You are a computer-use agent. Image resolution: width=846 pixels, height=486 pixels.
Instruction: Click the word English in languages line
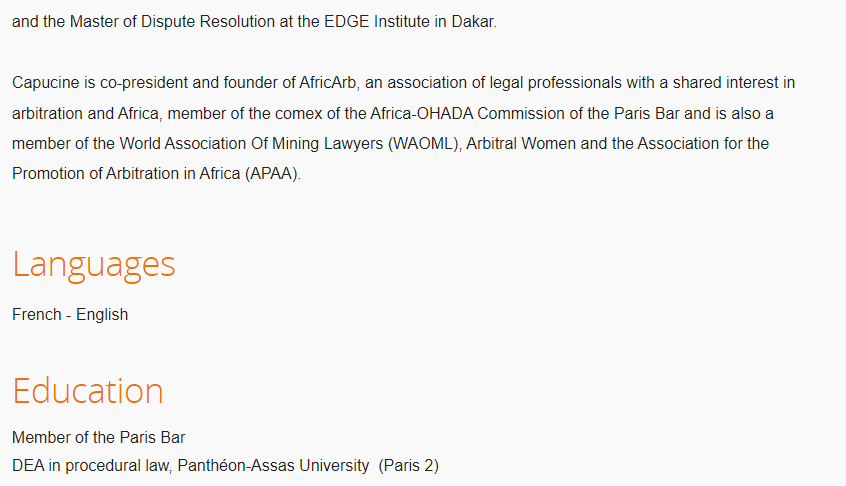tap(102, 314)
